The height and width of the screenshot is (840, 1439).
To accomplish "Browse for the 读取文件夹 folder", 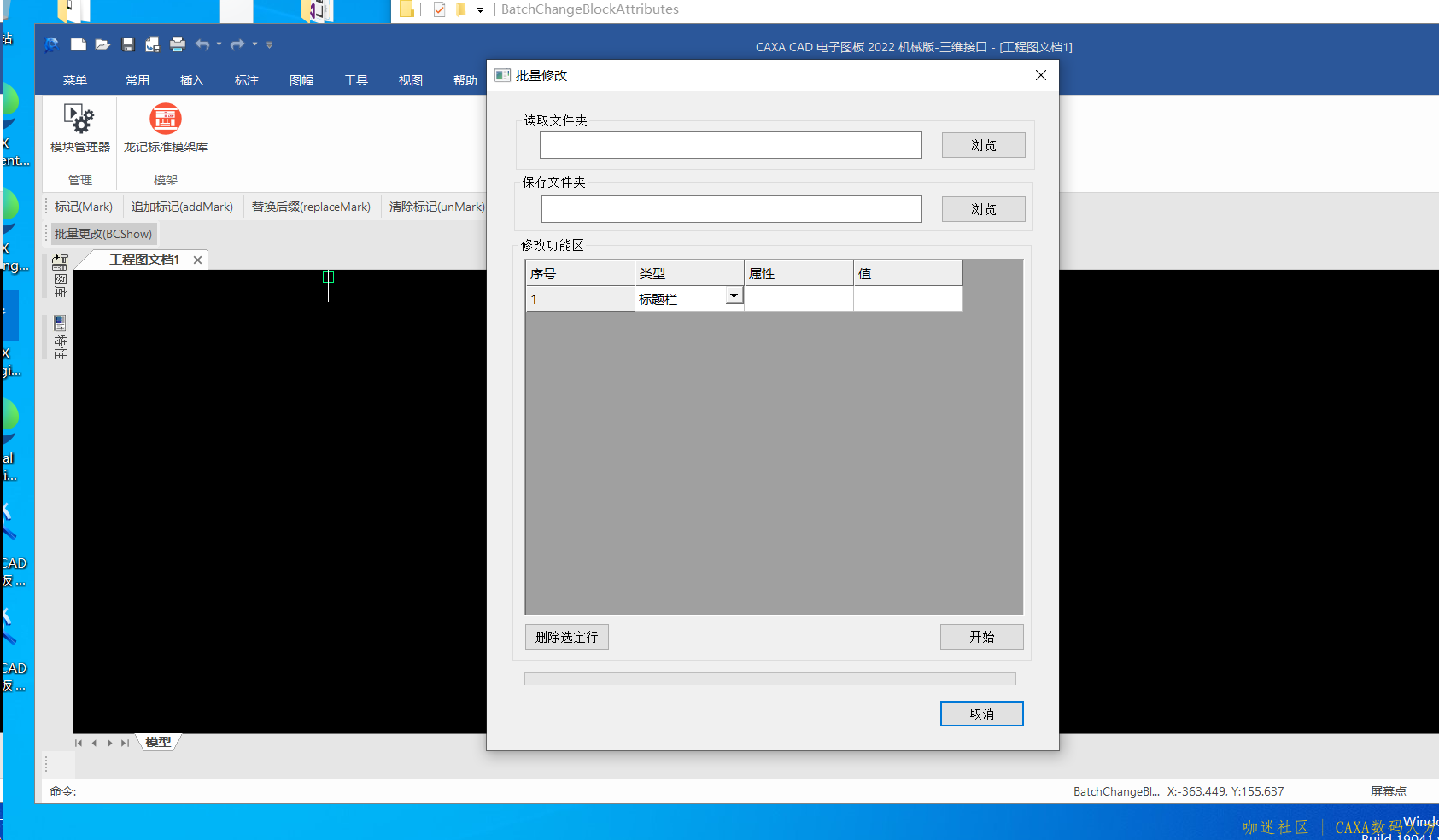I will 984,145.
